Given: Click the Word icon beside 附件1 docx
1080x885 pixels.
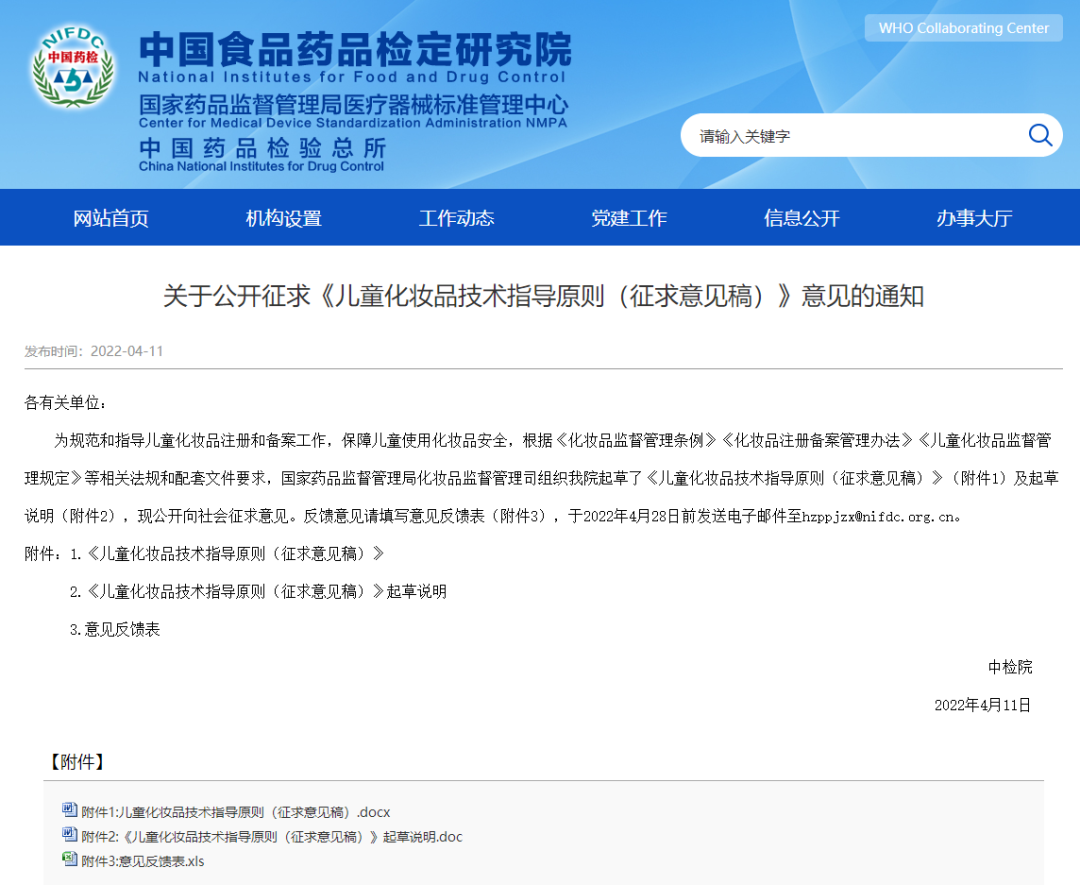Looking at the screenshot, I should [x=69, y=810].
